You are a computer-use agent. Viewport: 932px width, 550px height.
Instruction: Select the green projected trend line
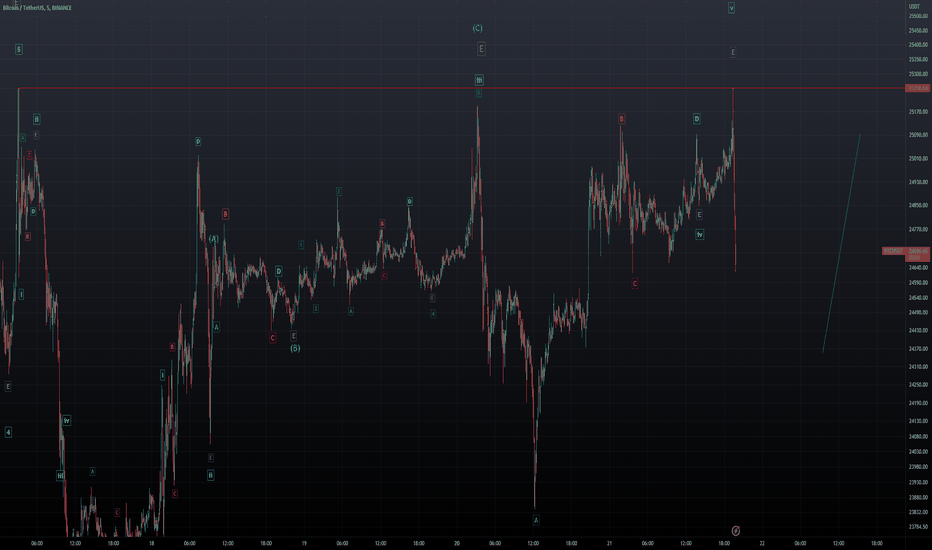click(841, 243)
